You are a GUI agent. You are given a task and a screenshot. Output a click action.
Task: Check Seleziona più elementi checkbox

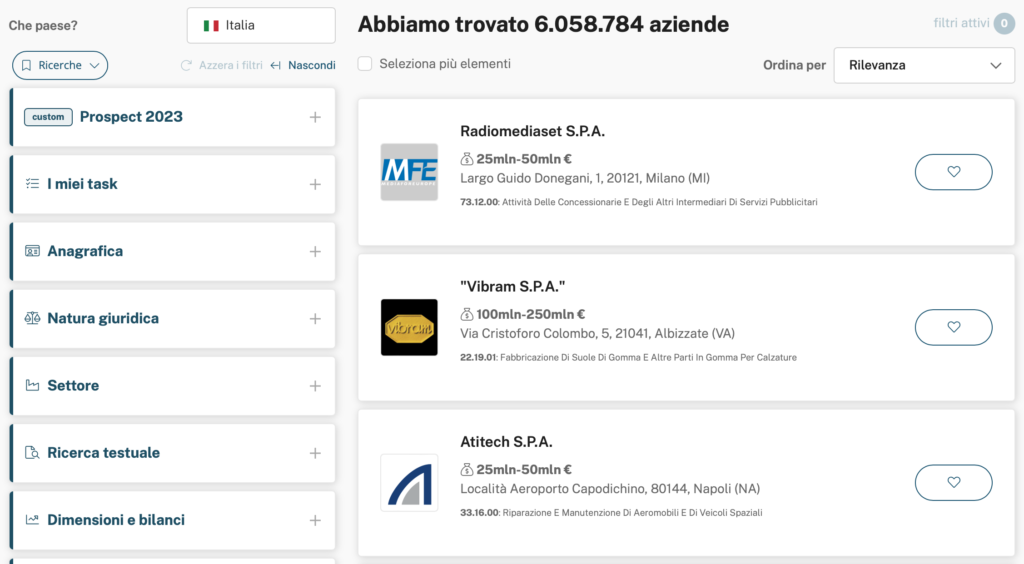[365, 64]
